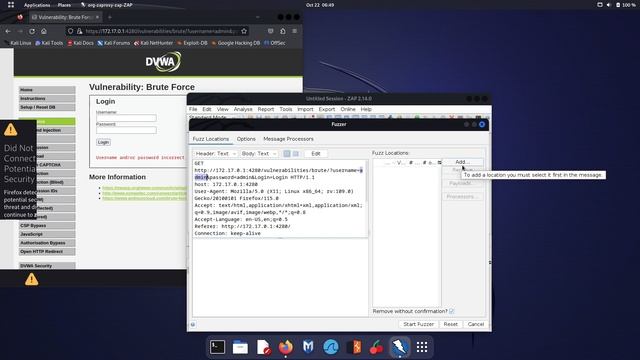Go to Firefox home page icon
The height and width of the screenshot is (360, 640).
(44, 31)
